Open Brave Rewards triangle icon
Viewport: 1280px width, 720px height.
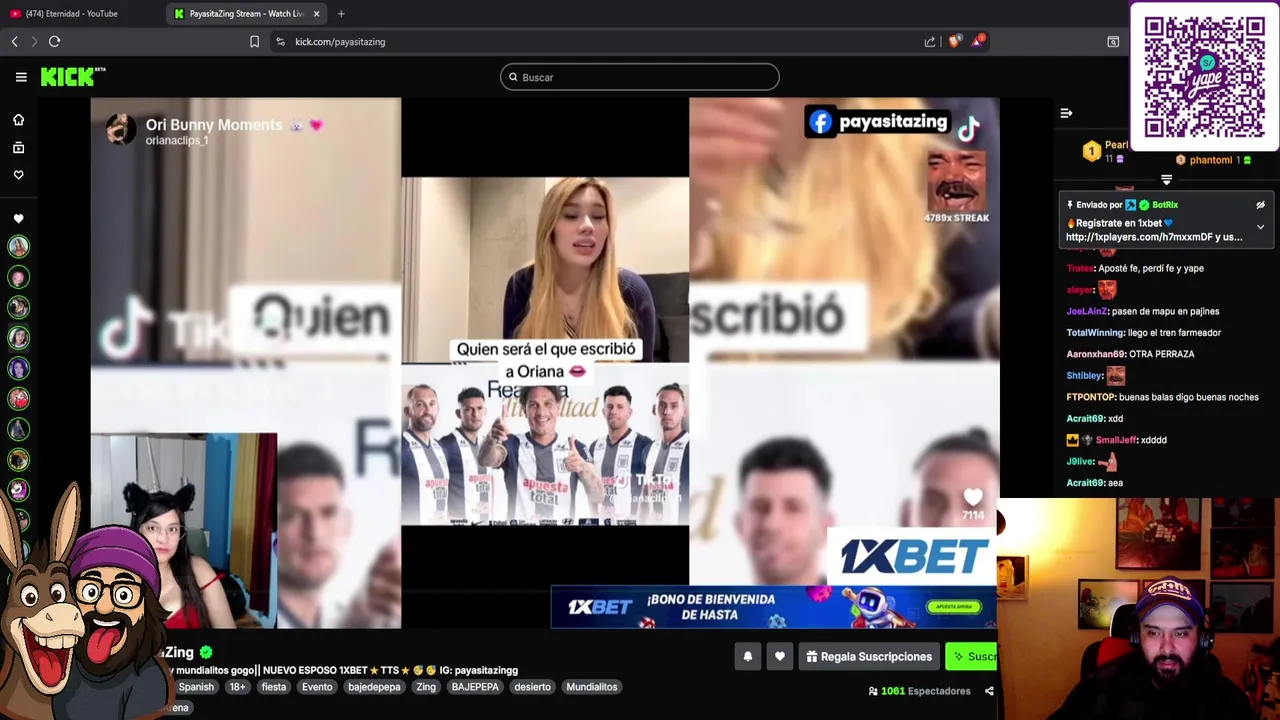pyautogui.click(x=978, y=41)
